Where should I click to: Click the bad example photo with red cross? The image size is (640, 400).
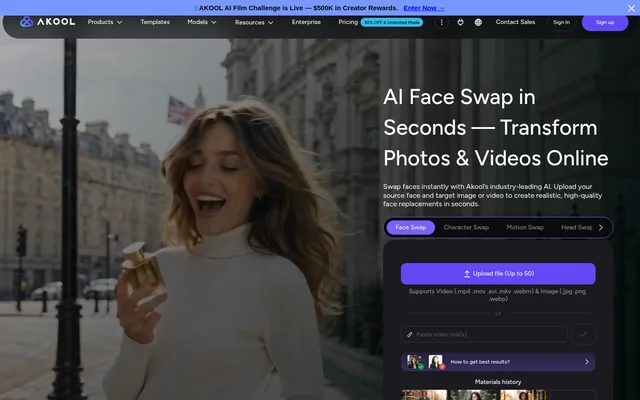(x=436, y=362)
